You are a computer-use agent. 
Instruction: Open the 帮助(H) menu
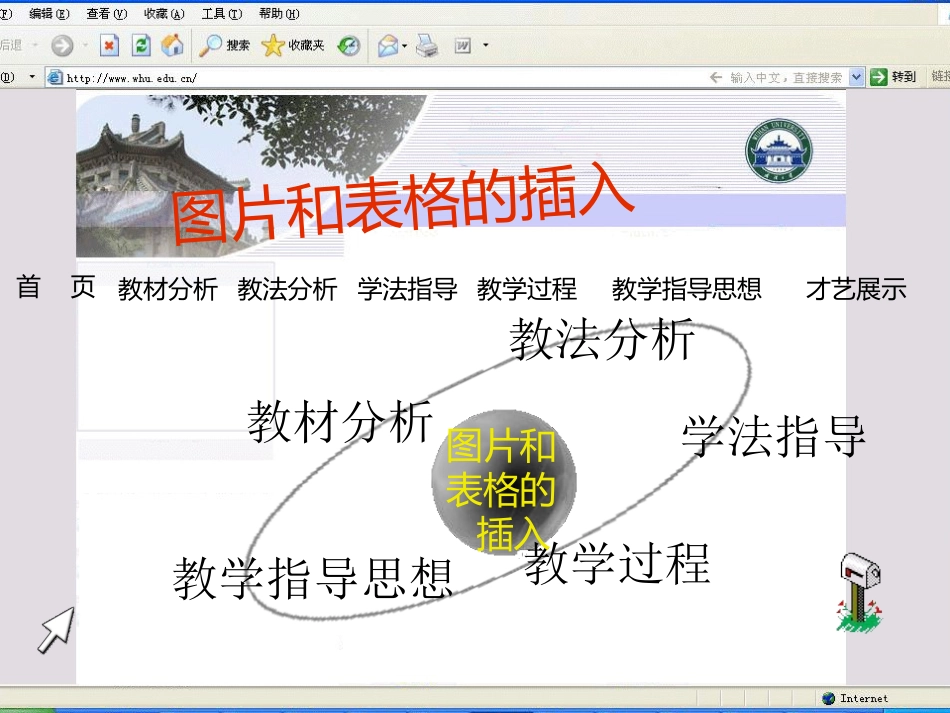279,13
